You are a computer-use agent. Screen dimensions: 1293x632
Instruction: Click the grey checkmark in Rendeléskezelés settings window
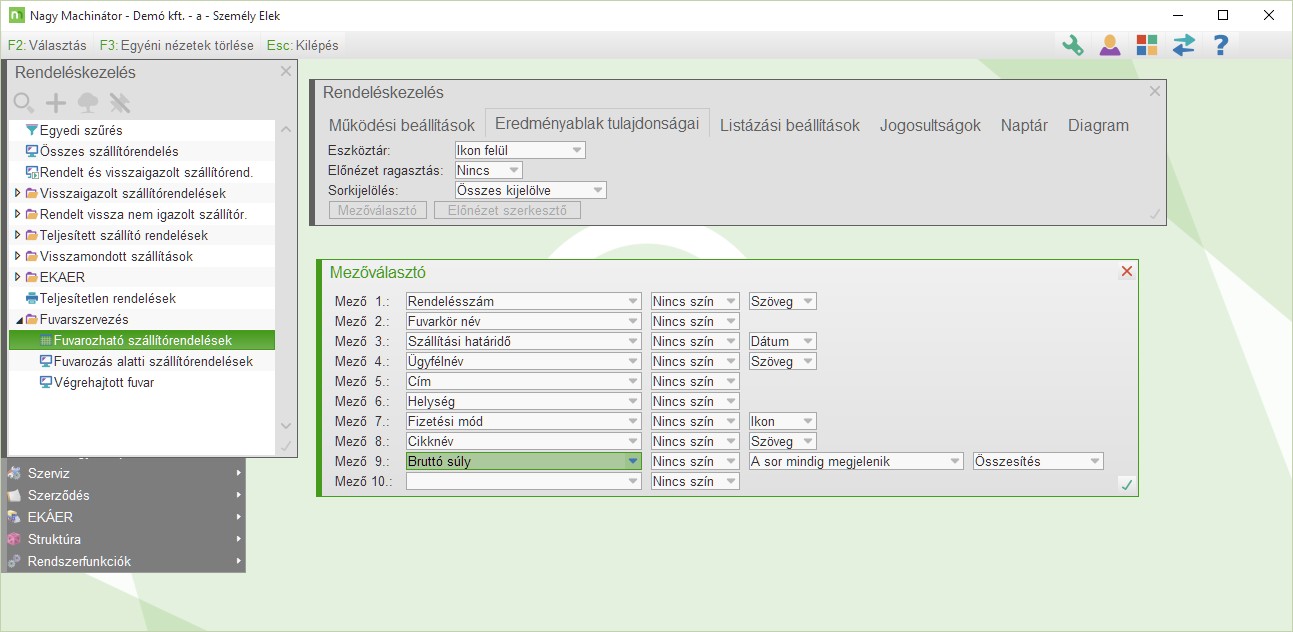click(x=1155, y=213)
